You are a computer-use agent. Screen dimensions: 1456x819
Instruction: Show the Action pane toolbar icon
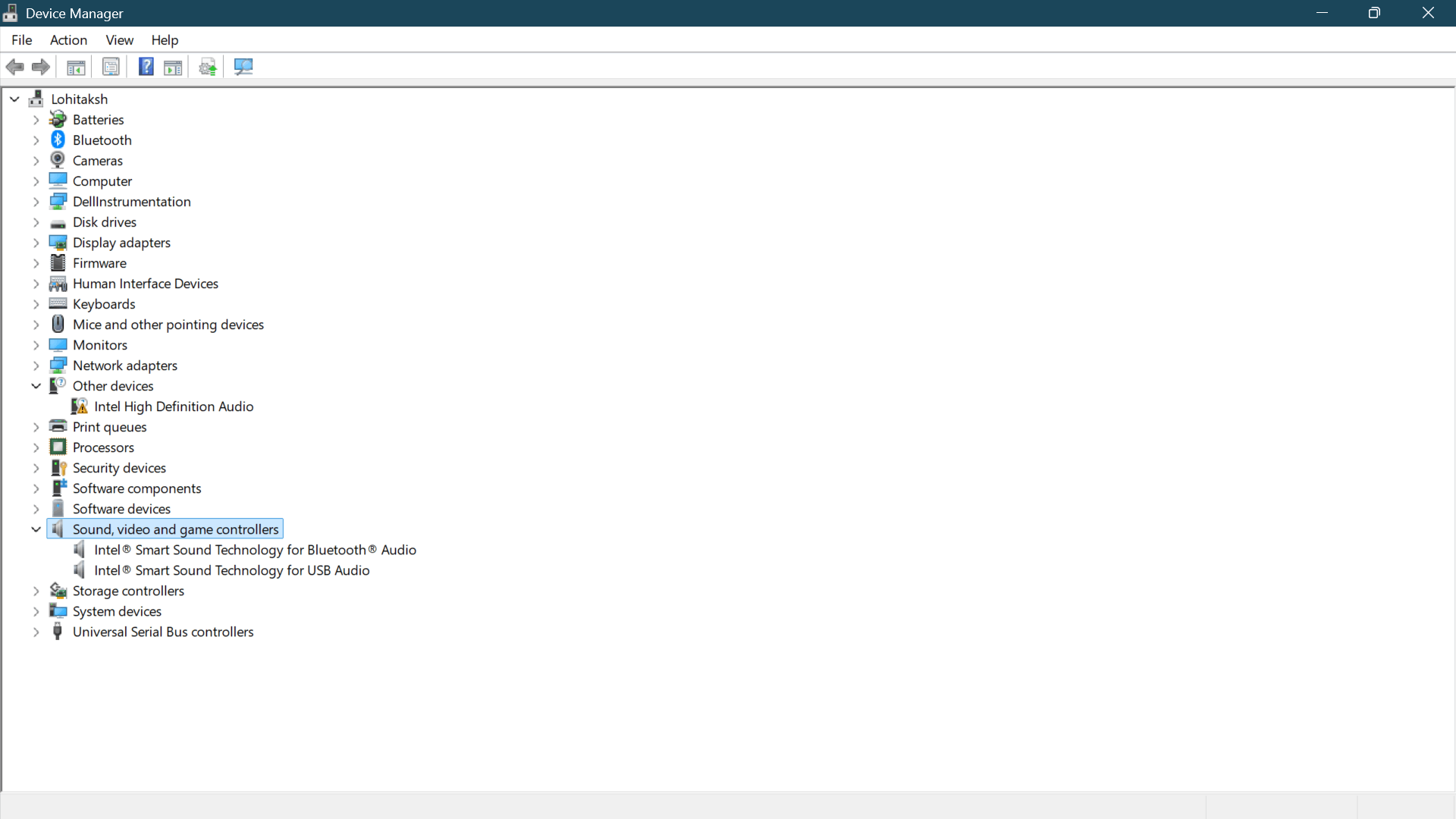[173, 67]
